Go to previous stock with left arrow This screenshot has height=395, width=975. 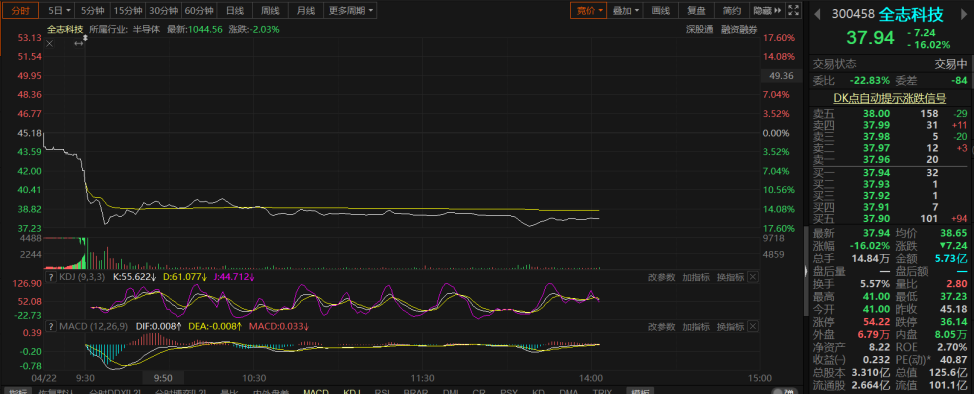pos(818,14)
